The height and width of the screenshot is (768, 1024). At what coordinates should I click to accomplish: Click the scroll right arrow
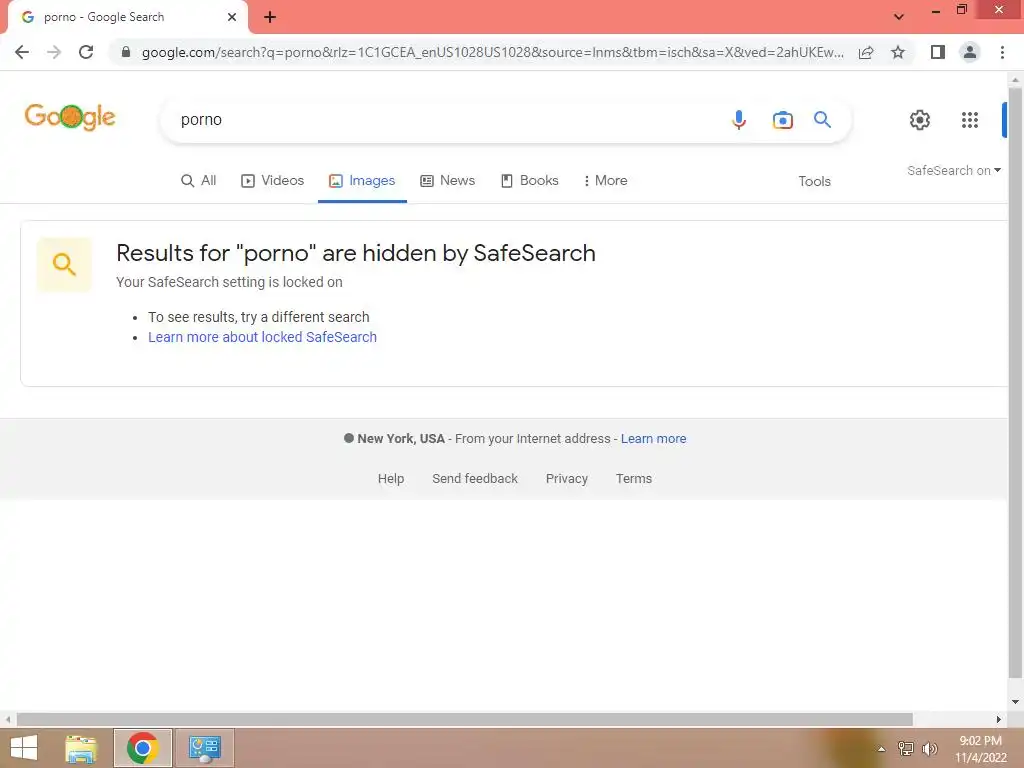[999, 719]
